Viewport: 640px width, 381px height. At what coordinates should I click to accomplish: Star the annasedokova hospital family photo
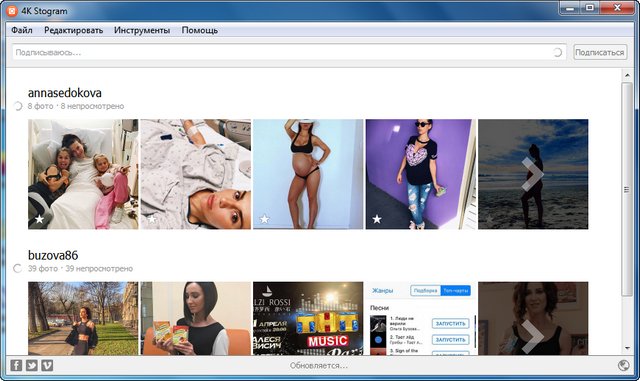[x=39, y=219]
